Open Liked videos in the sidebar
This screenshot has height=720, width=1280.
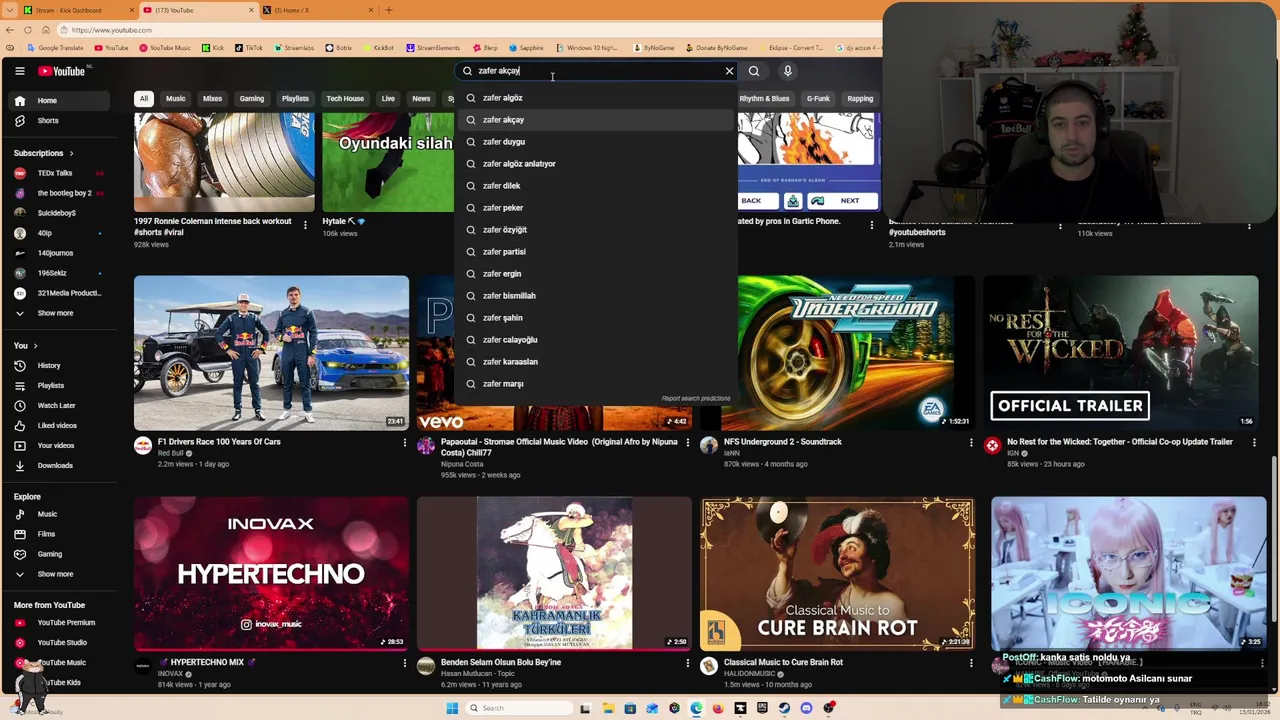57,426
